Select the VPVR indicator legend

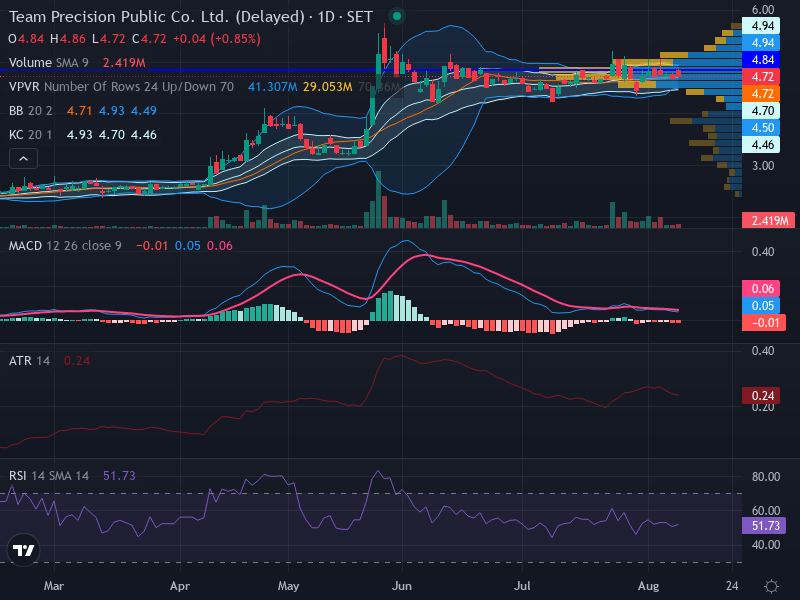(121, 87)
